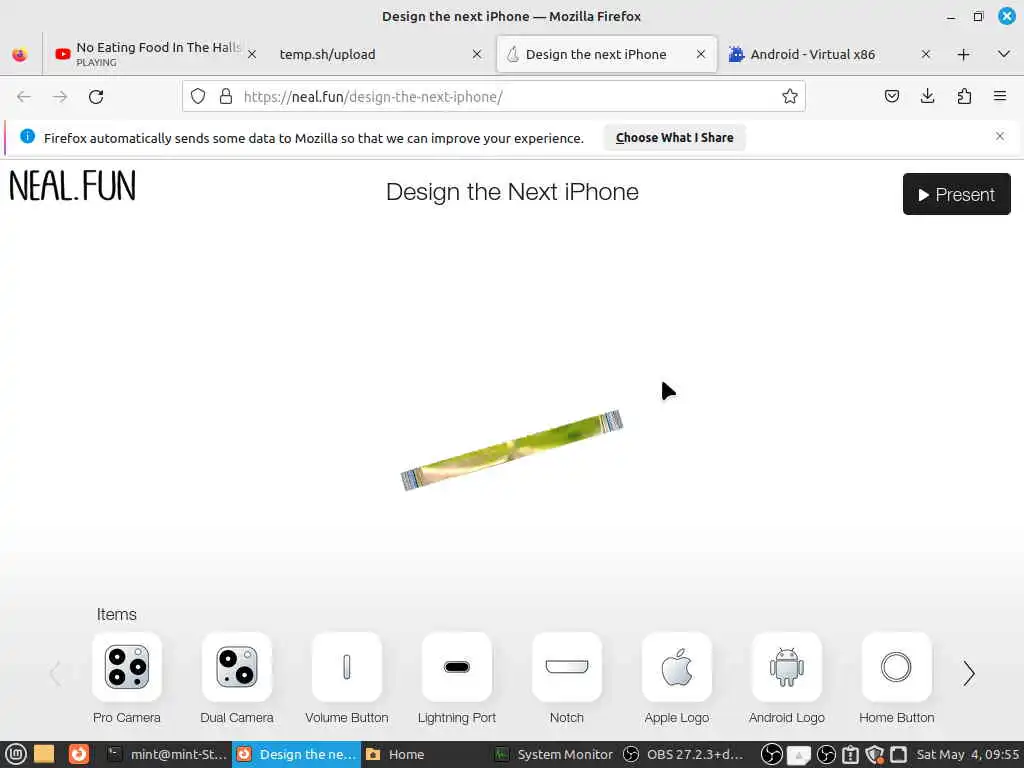Close the Android - Virtual x86 tab
Viewport: 1024px width, 768px height.
[926, 54]
